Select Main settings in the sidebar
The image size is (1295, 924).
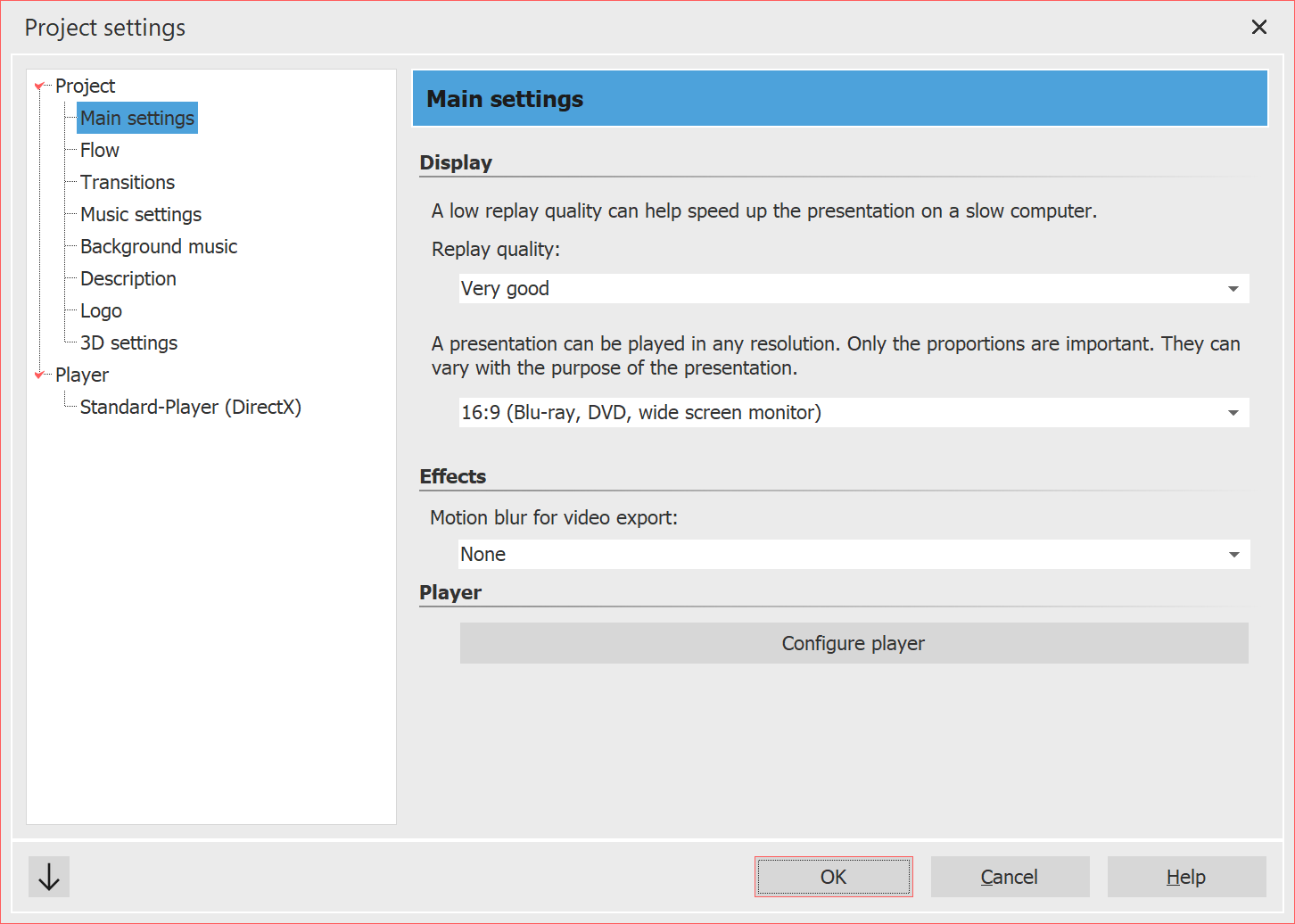pyautogui.click(x=136, y=118)
